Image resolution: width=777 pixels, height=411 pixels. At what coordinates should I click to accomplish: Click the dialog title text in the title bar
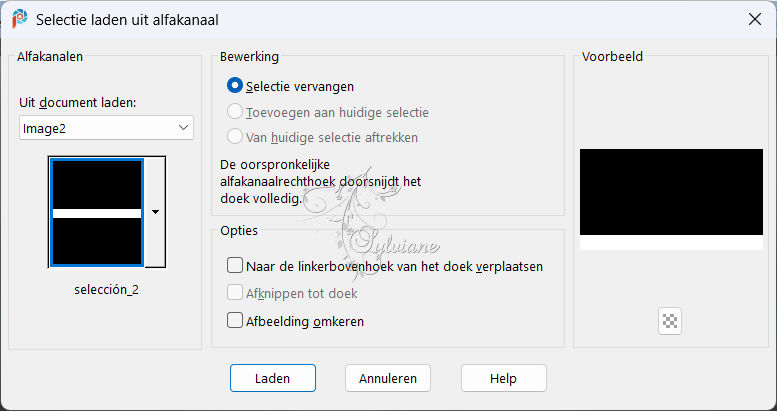(x=127, y=20)
